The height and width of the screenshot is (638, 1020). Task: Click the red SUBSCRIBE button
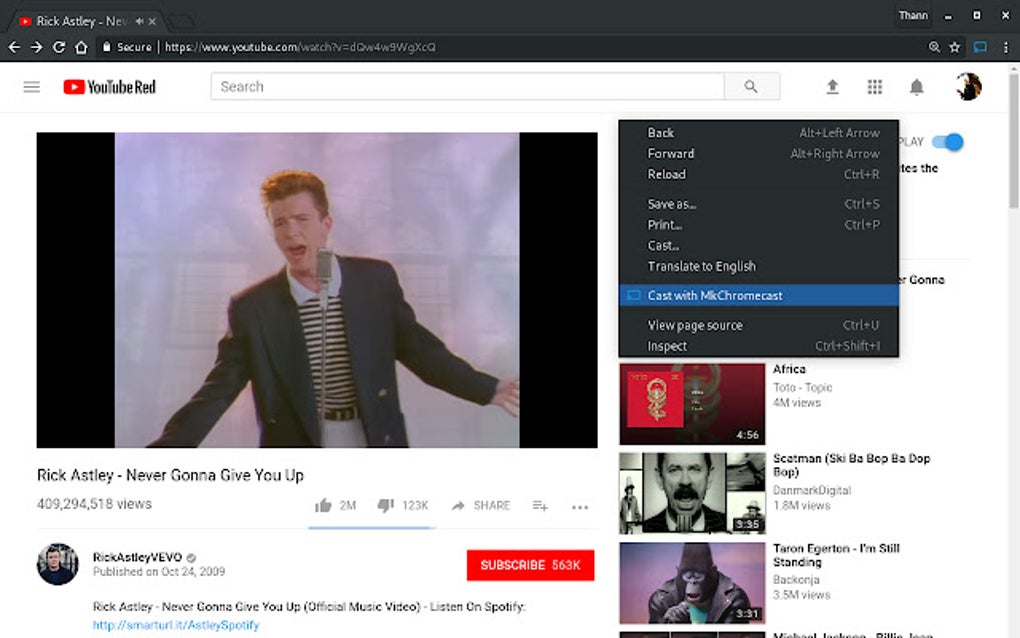tap(530, 565)
